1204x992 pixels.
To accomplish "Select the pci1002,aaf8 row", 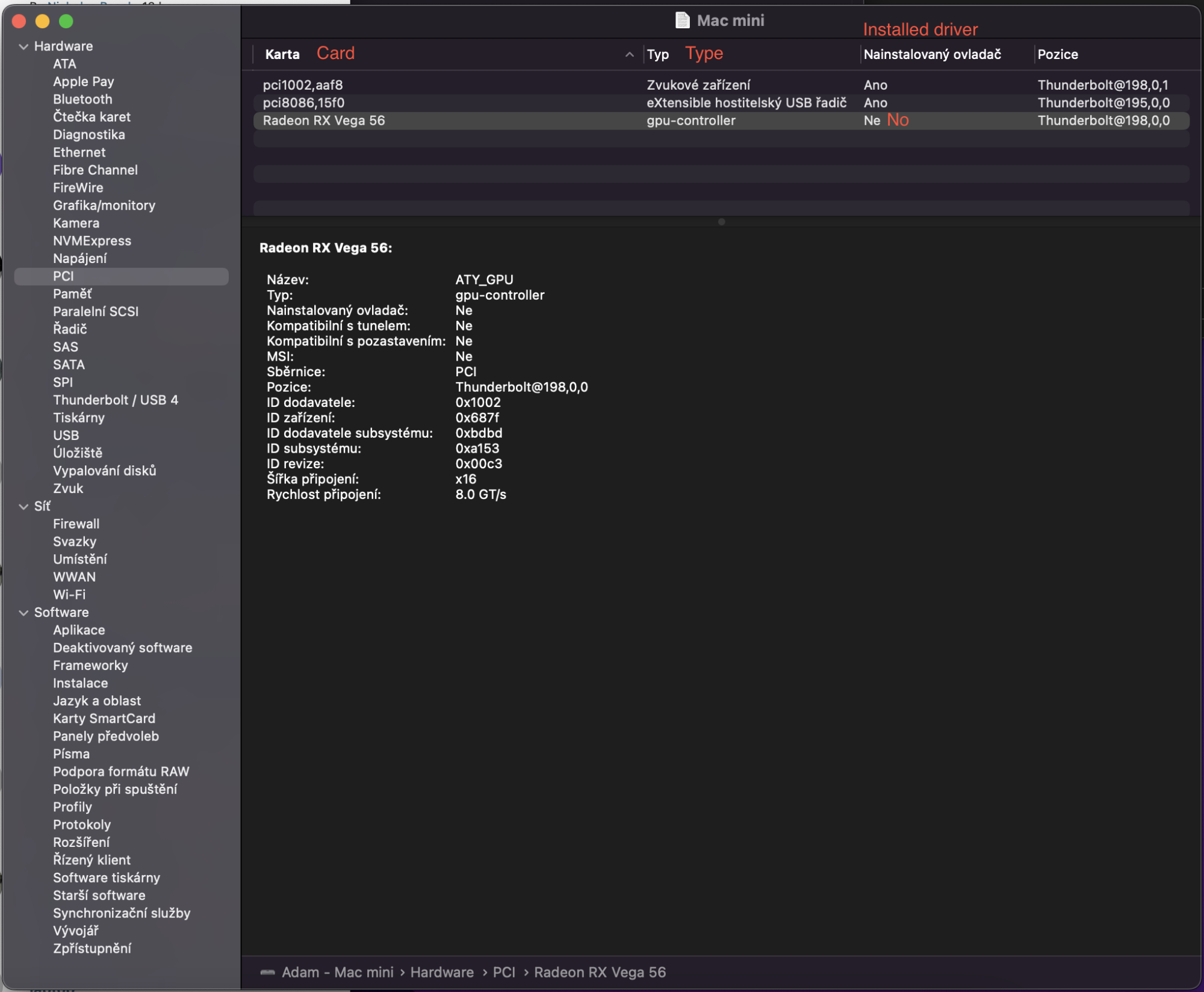I will 721,85.
